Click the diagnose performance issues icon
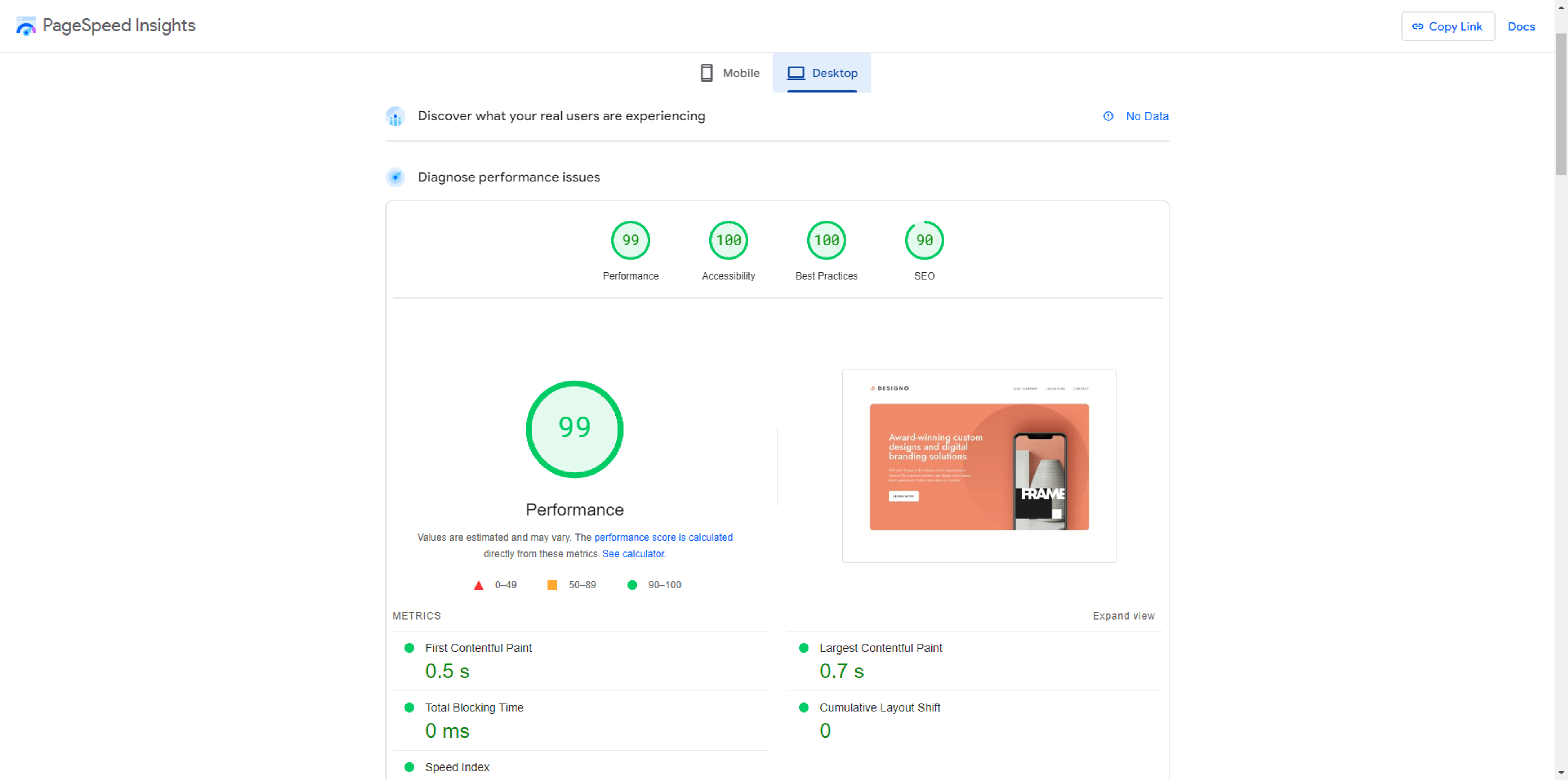 (x=395, y=177)
